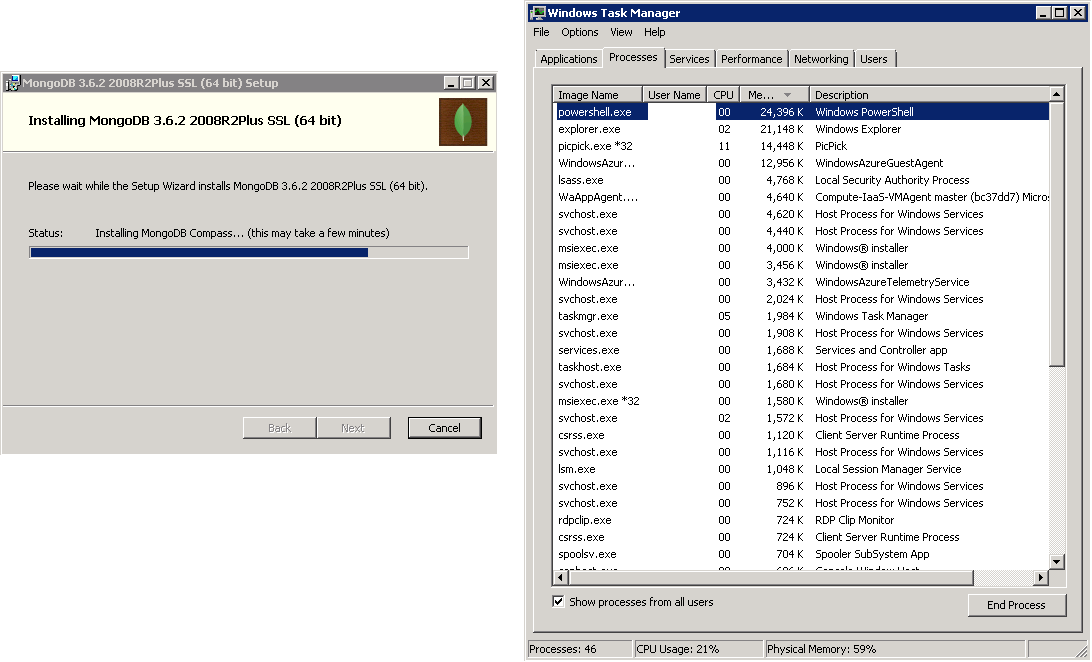Click right arrow of horizontal scrollbar
This screenshot has height=662, width=1092.
1041,578
